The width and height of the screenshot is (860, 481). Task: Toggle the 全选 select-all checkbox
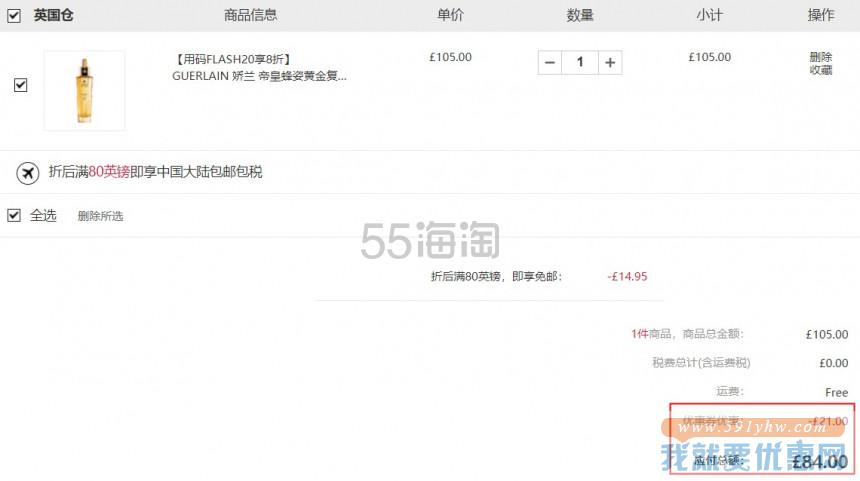(14, 215)
